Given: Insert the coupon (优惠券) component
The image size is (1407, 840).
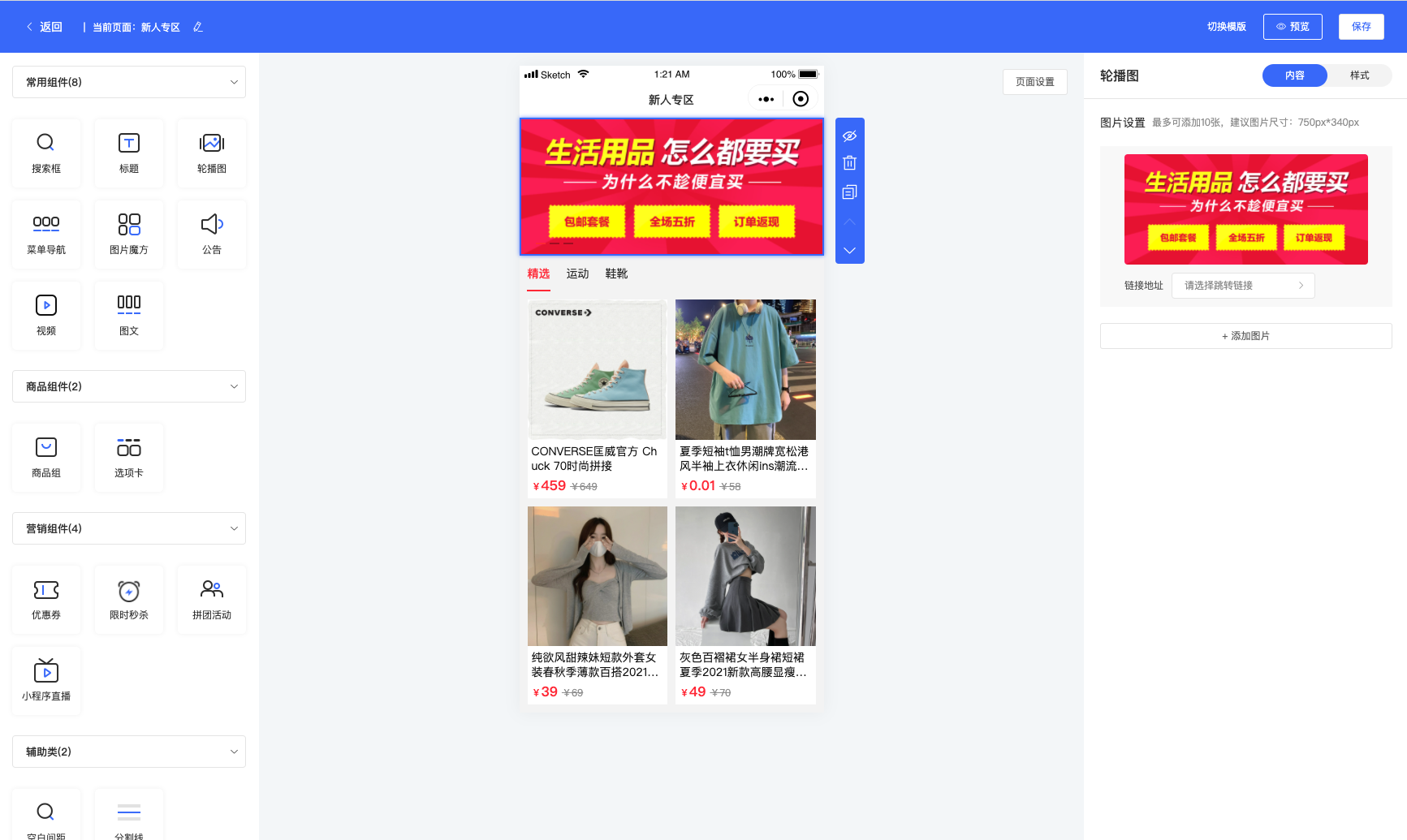Looking at the screenshot, I should point(46,599).
